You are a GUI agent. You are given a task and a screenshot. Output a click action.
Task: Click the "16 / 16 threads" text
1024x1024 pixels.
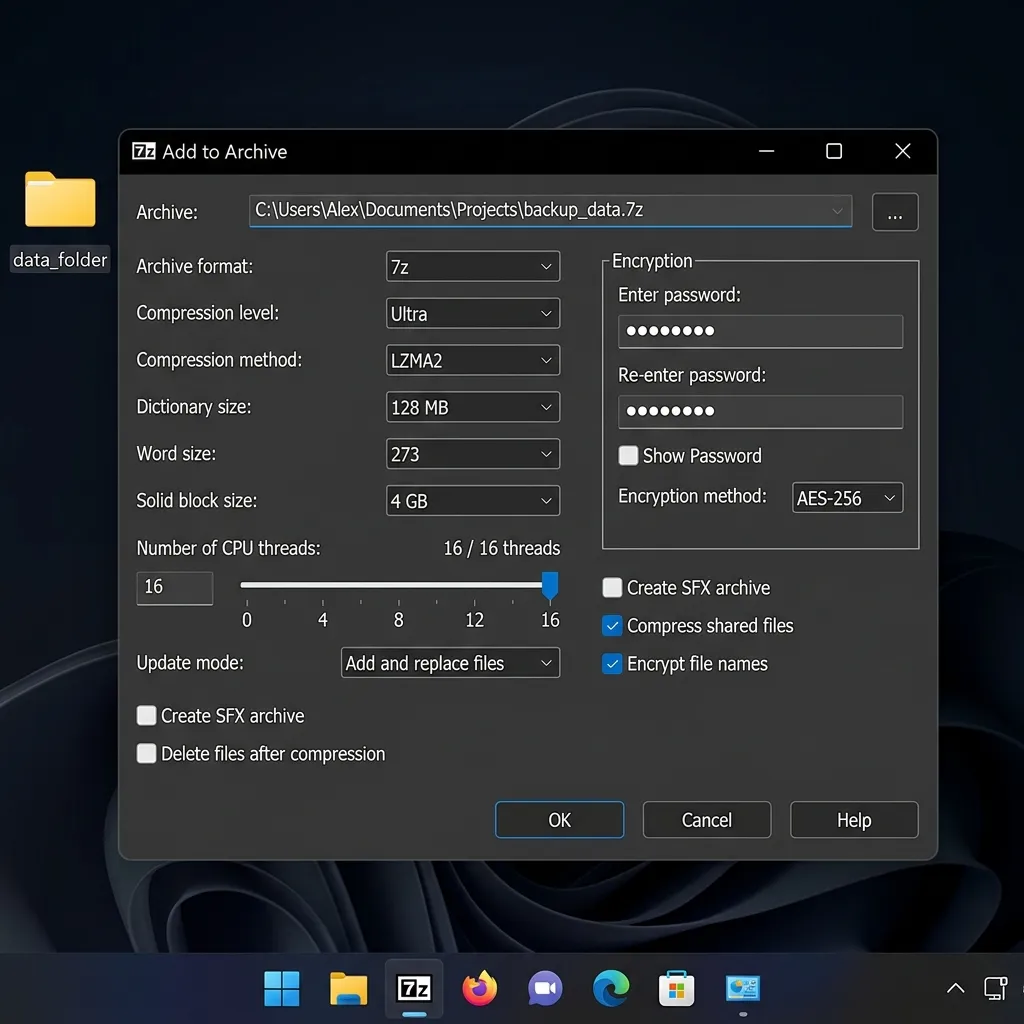[x=502, y=548]
